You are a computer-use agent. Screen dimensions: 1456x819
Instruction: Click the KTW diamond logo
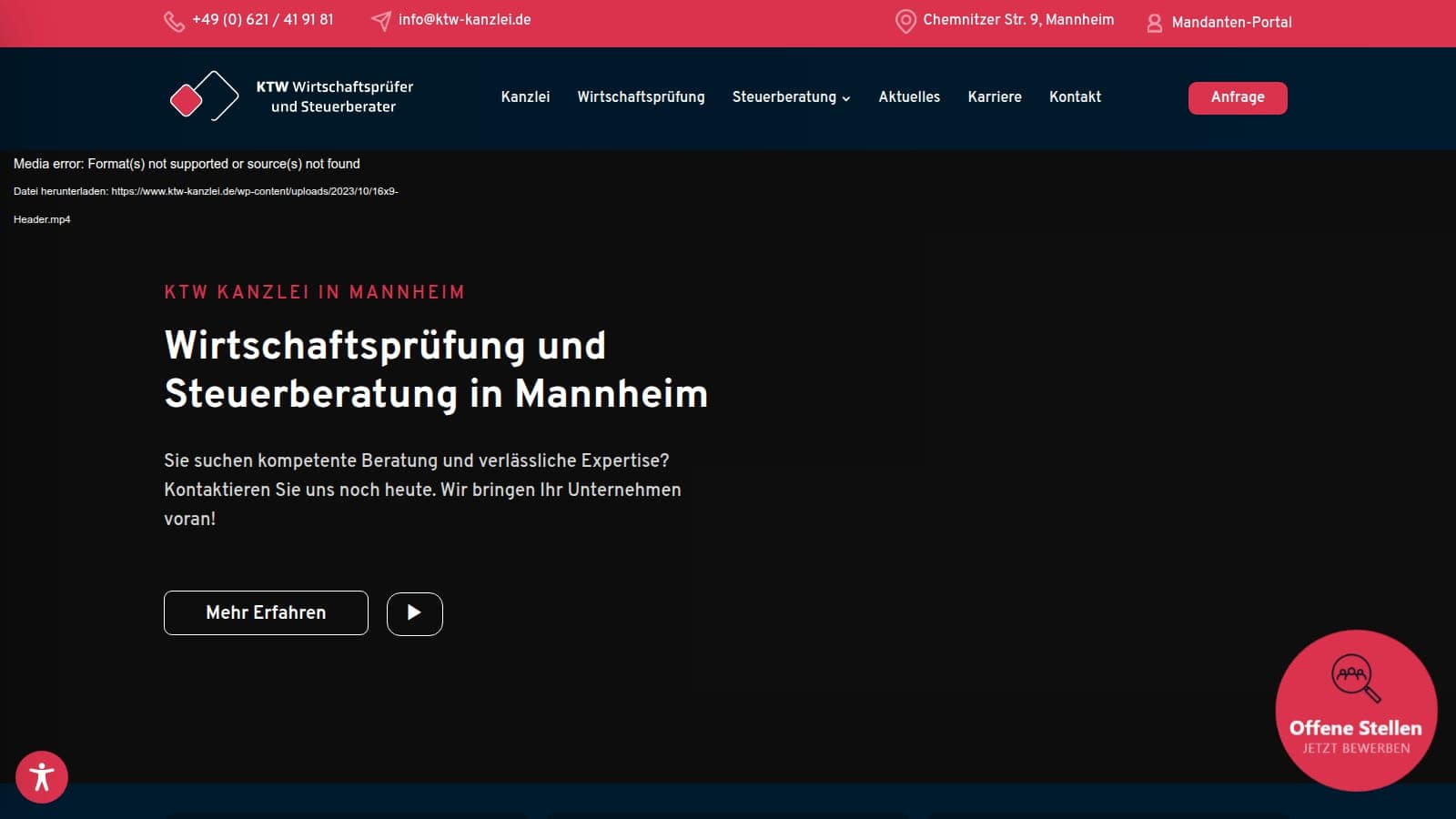click(x=204, y=96)
